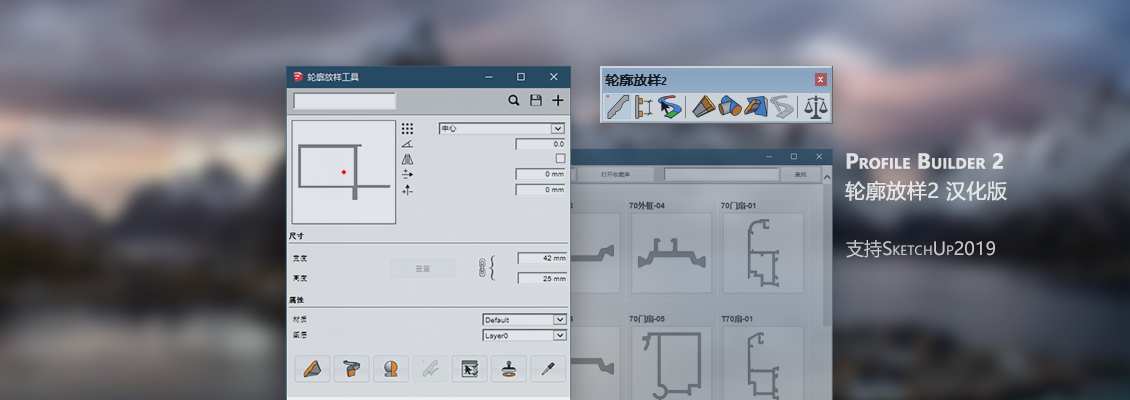Click the greyed-out profile icon button in dialog
Image resolution: width=1130 pixels, height=400 pixels.
coord(430,369)
